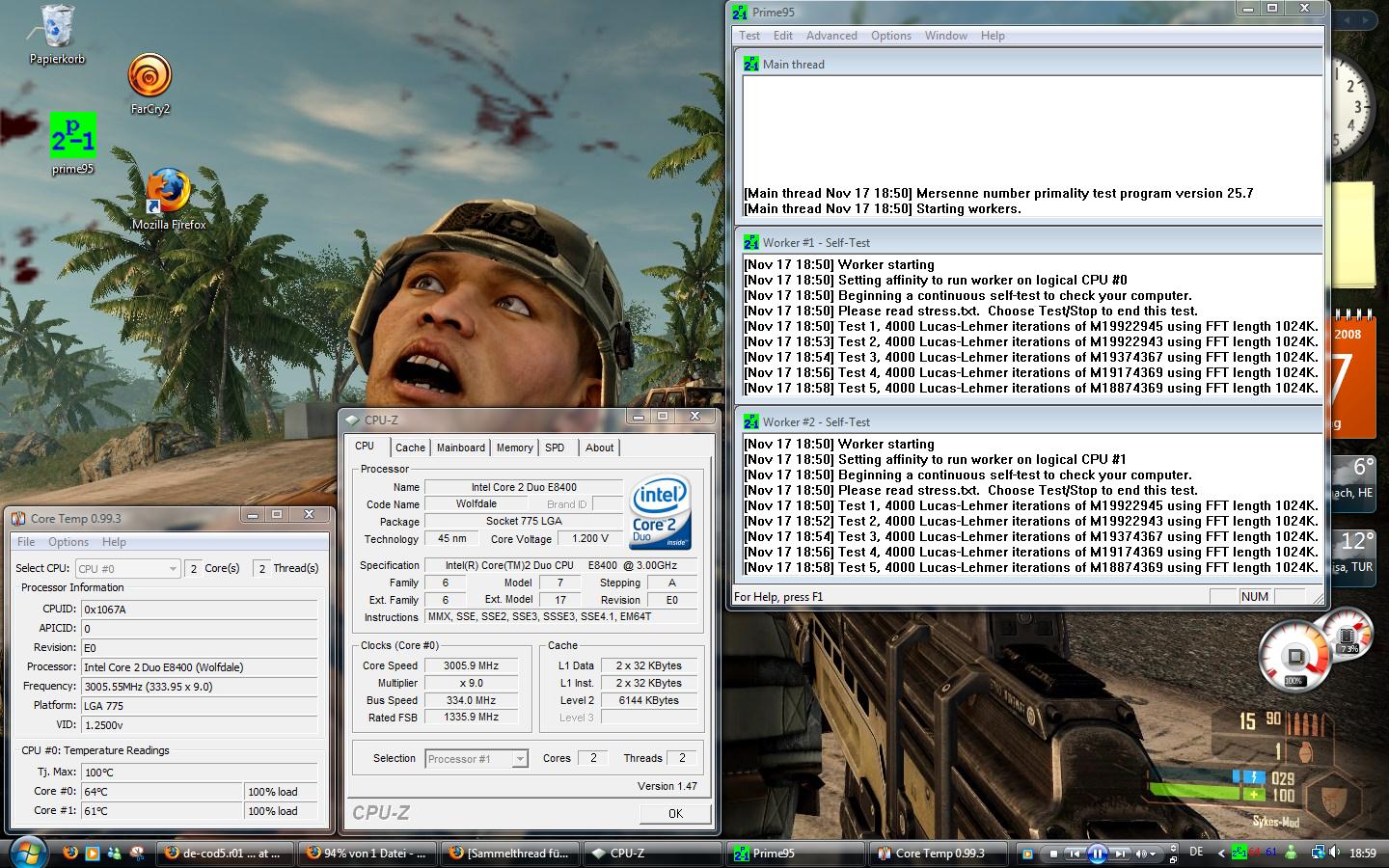Switch to the SPD tab in CPU-Z
The image size is (1389, 868).
[x=555, y=448]
